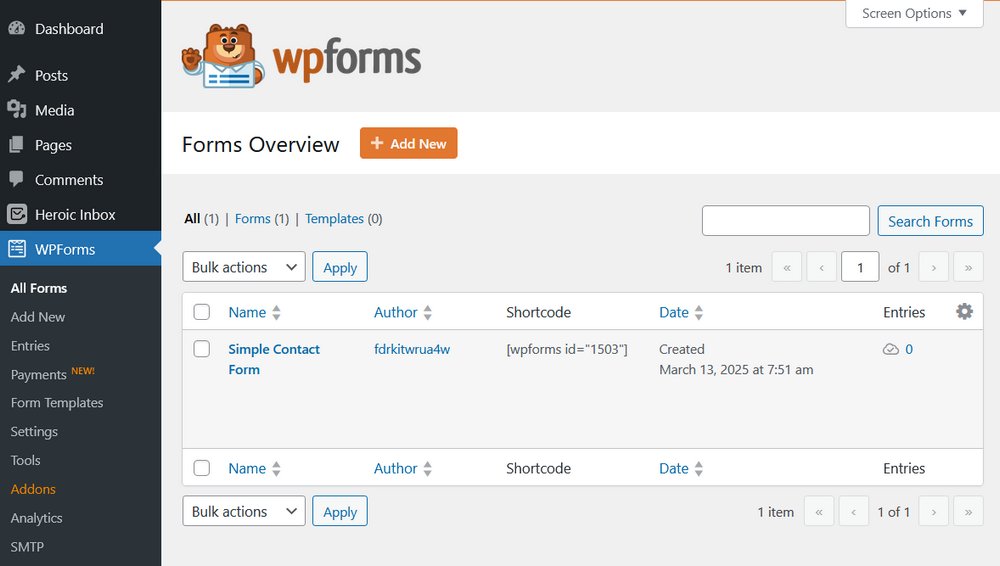
Task: Click top previous page arrow button
Action: [x=821, y=267]
